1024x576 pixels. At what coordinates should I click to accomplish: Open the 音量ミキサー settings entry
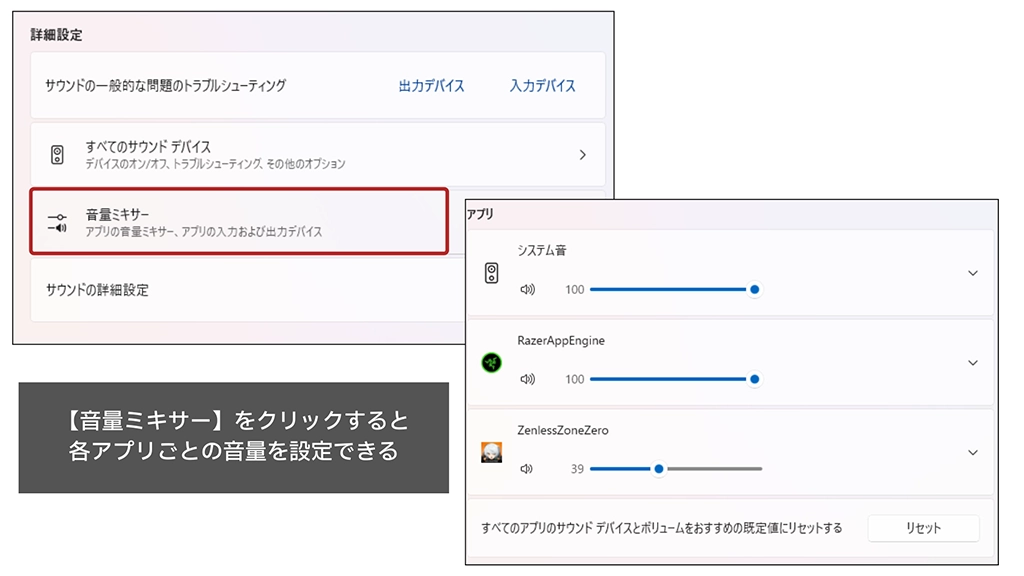pos(238,222)
